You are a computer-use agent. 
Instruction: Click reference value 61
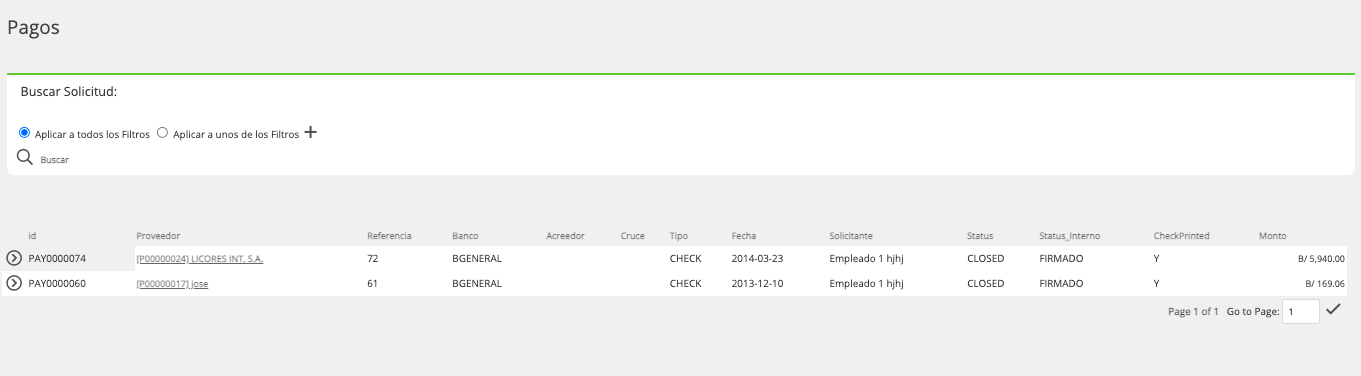tap(373, 283)
